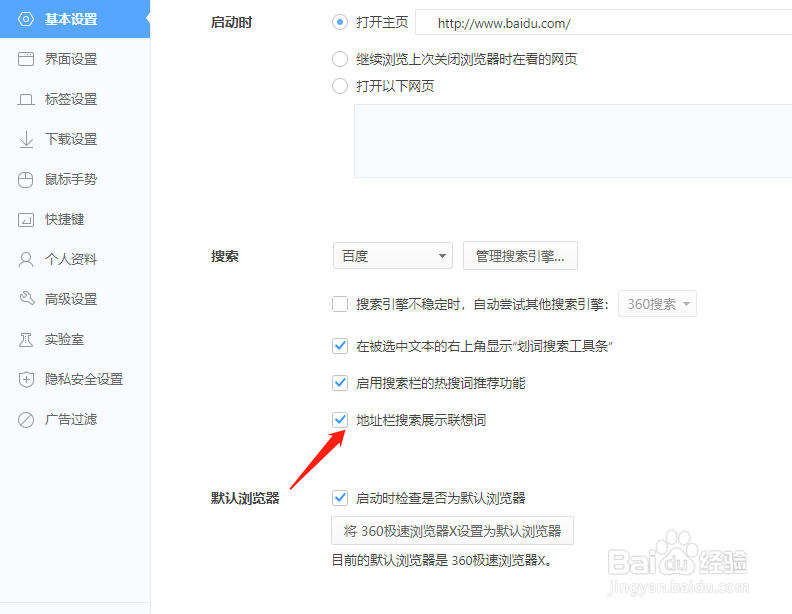Select 继续浏览上次关闭浏览器时在看的网页 radio option
This screenshot has width=792, height=614.
click(340, 59)
